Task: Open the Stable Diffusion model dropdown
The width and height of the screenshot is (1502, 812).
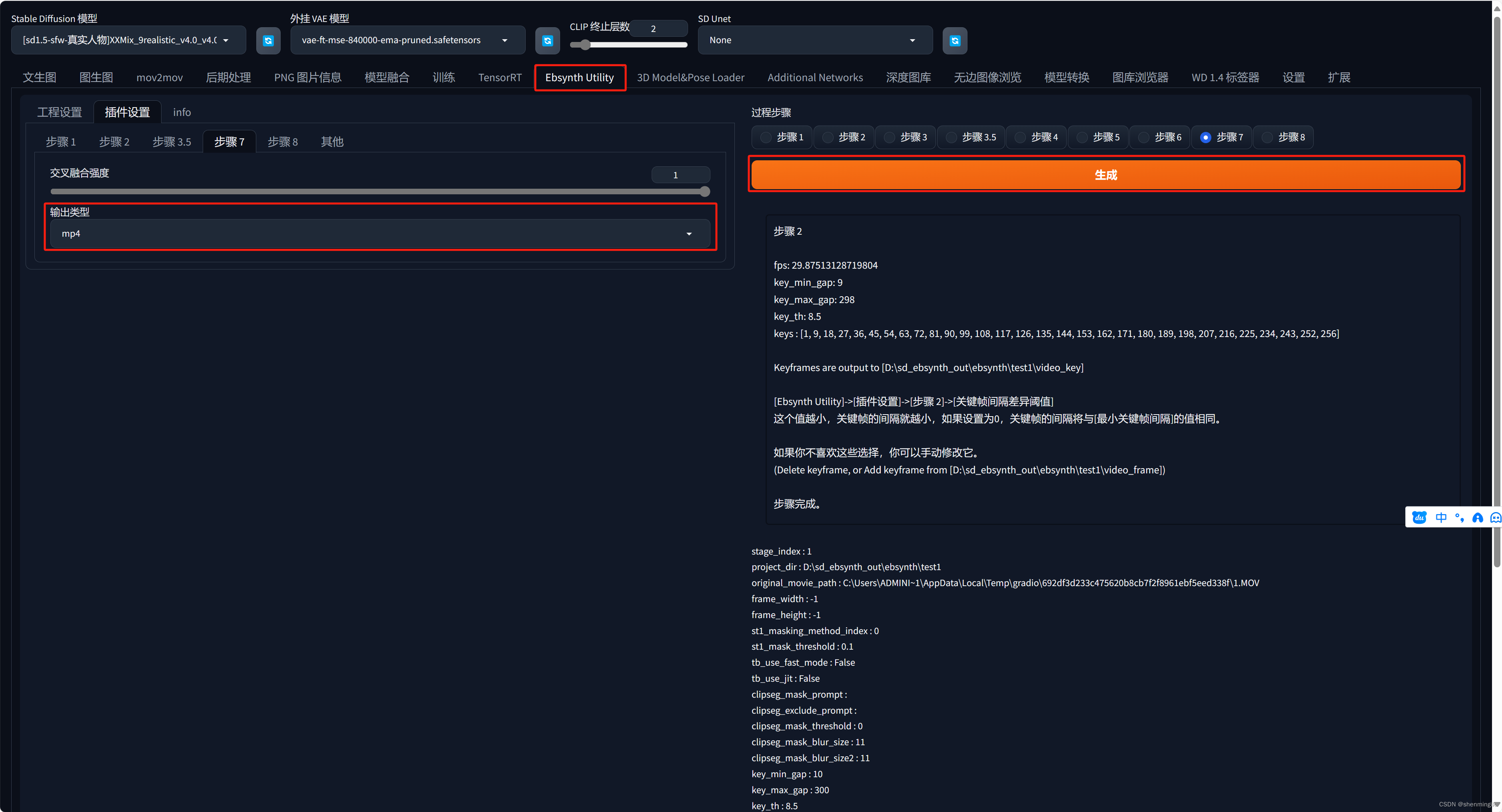Action: point(128,40)
